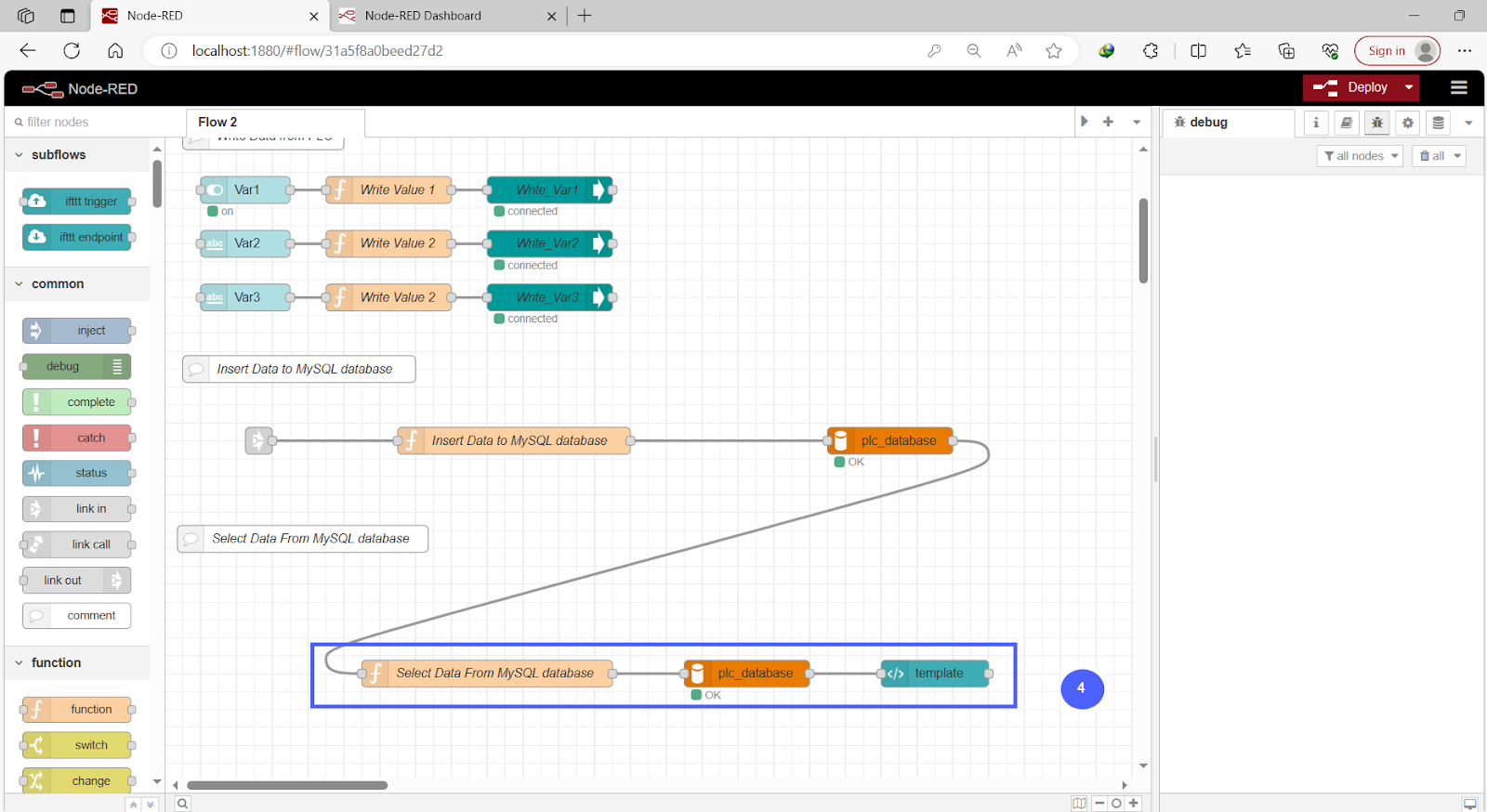Click the canvas vertical scrollbar thumb

(x=1143, y=241)
